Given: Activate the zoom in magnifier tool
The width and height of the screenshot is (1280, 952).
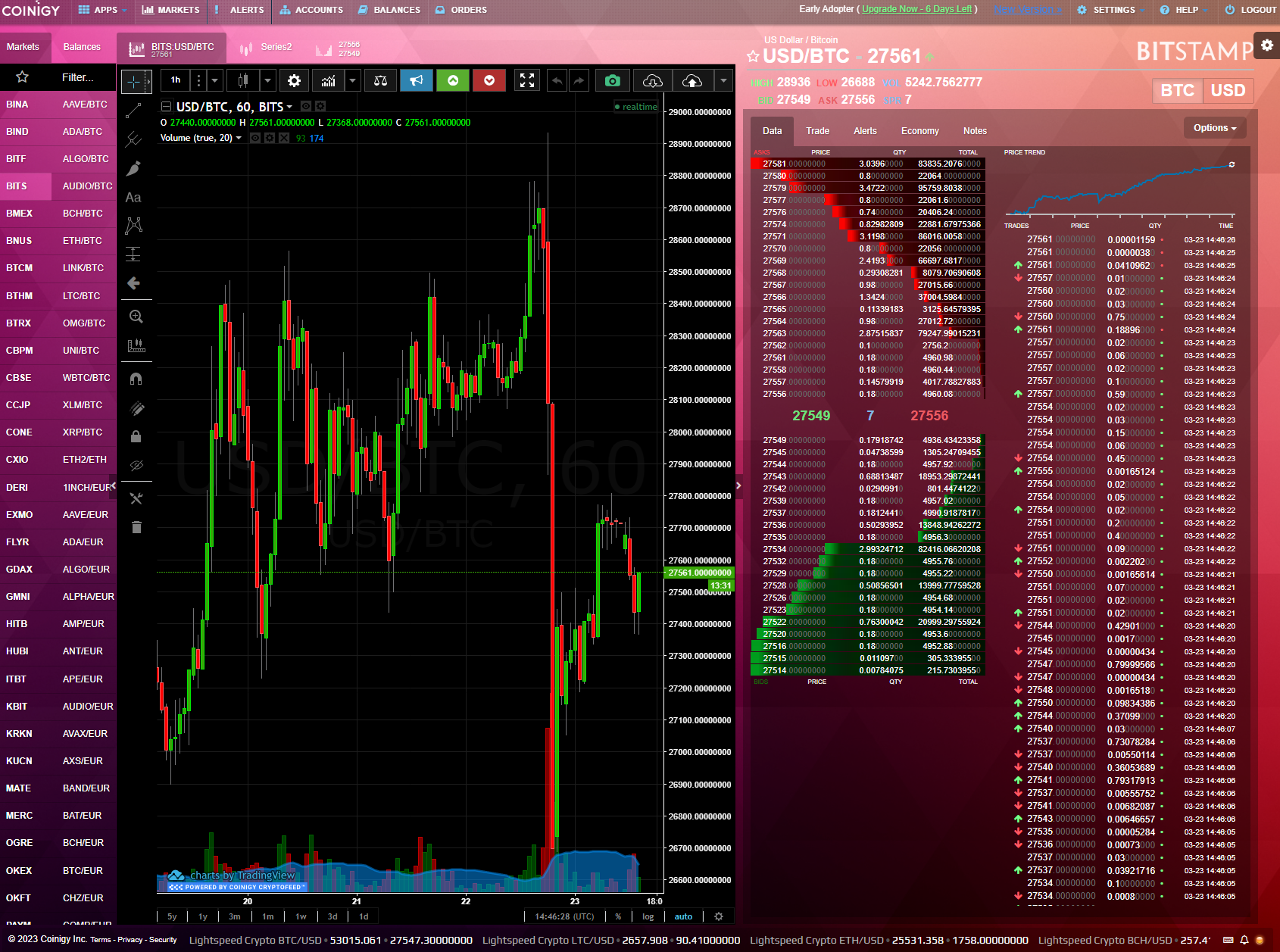Looking at the screenshot, I should pyautogui.click(x=136, y=317).
